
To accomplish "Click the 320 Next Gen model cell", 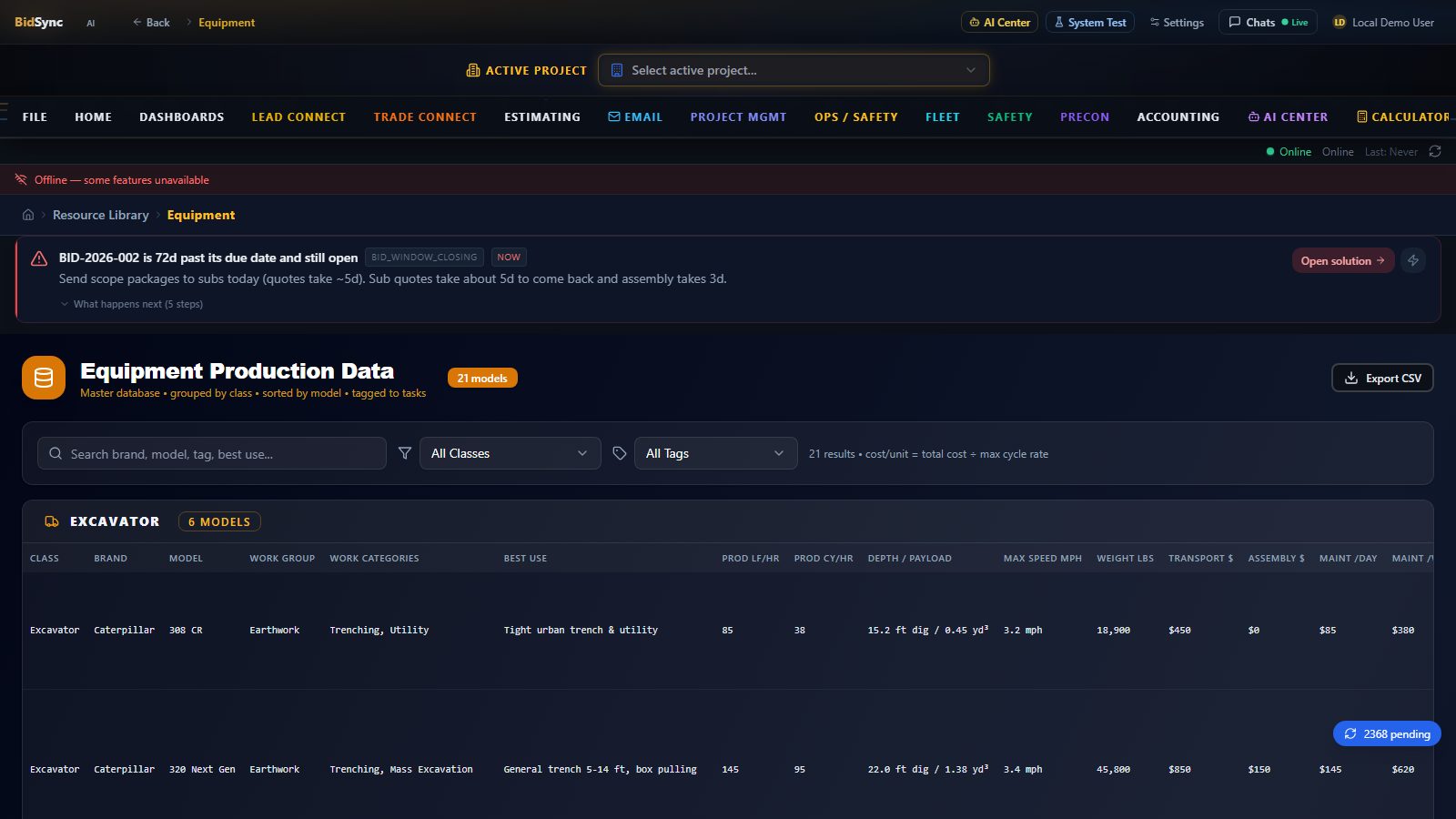I will (202, 769).
